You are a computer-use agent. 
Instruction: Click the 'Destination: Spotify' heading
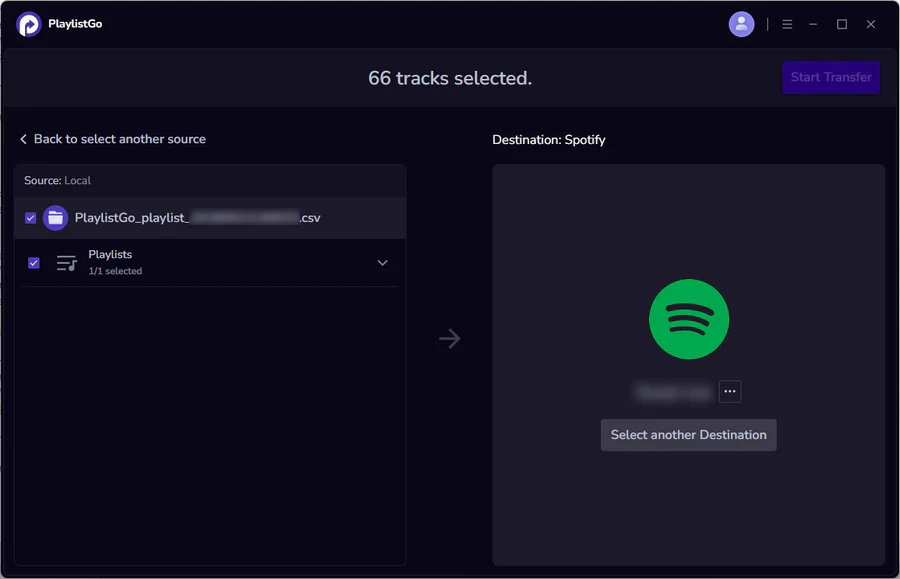coord(549,139)
